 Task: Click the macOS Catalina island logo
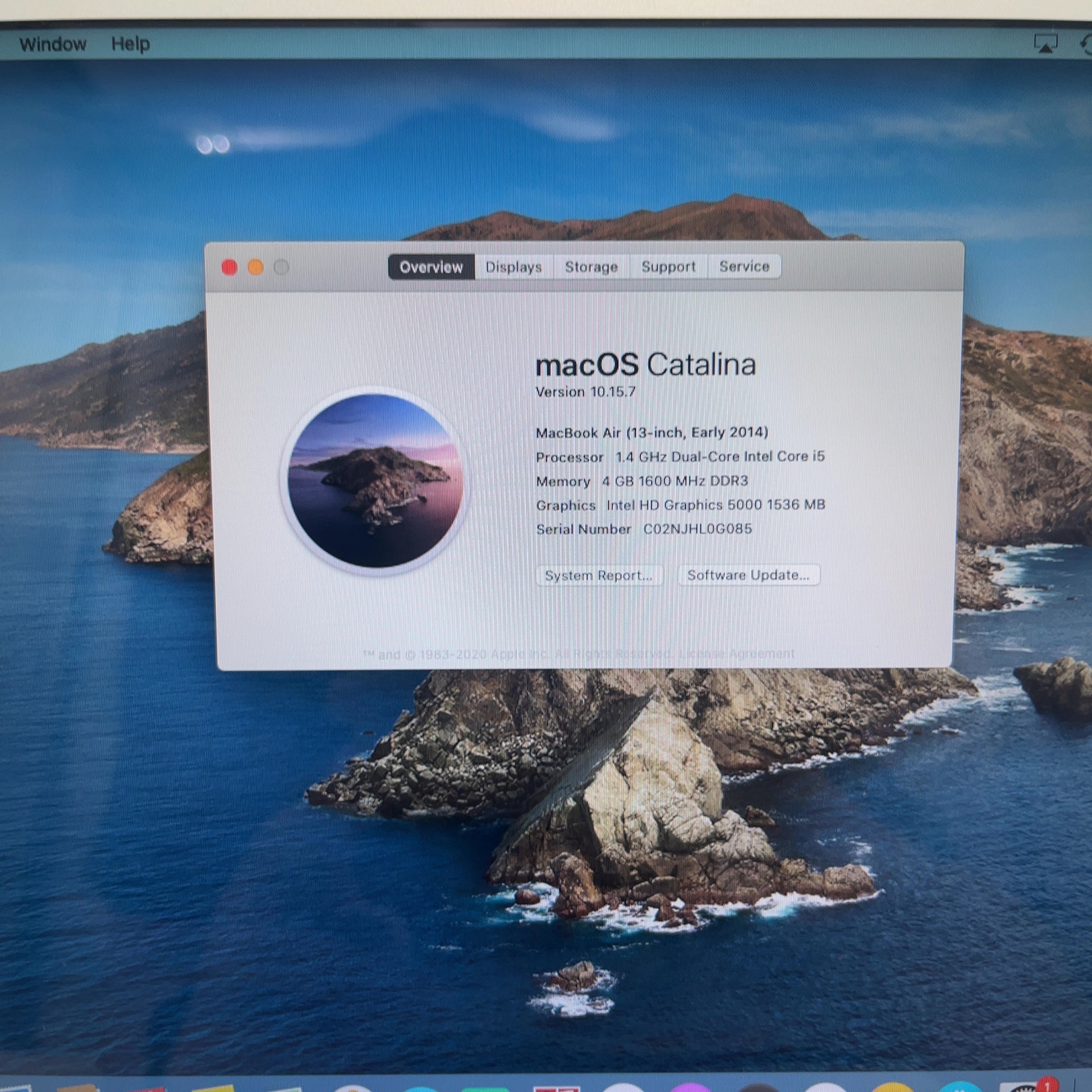pyautogui.click(x=375, y=480)
